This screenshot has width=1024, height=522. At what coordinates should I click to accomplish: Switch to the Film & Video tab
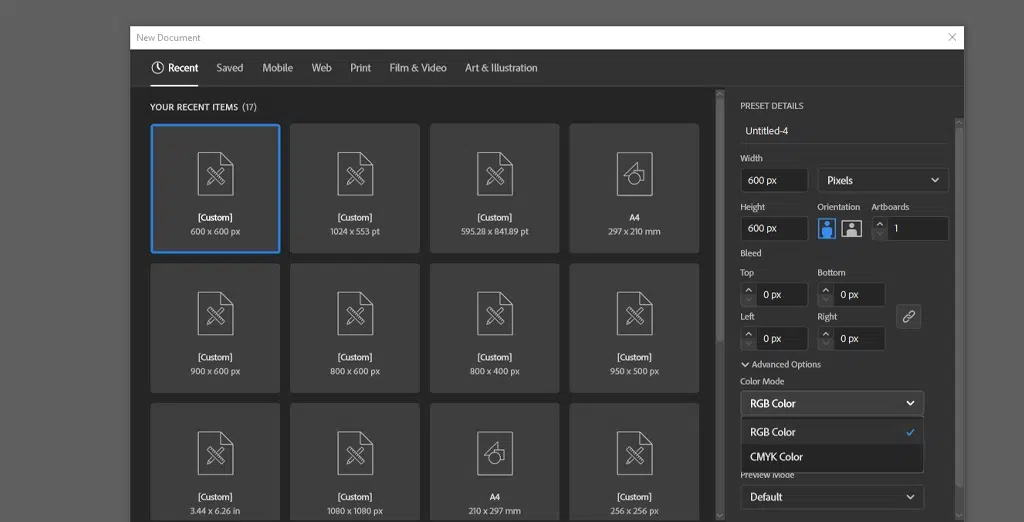418,68
